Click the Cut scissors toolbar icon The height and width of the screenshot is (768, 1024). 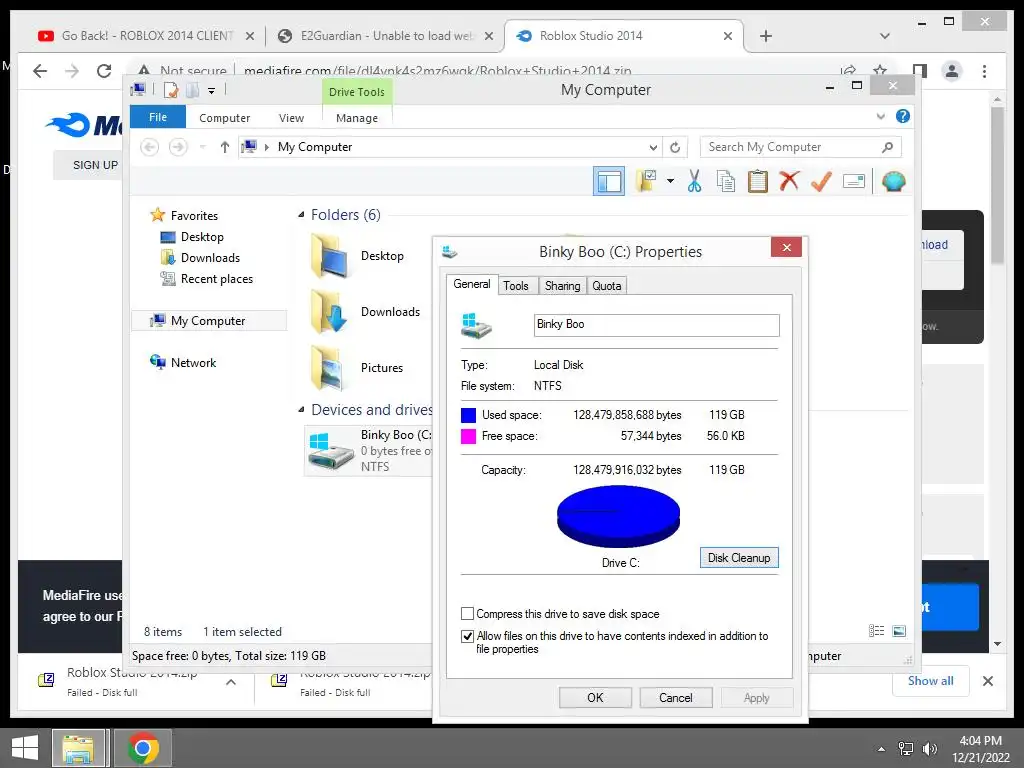click(694, 181)
